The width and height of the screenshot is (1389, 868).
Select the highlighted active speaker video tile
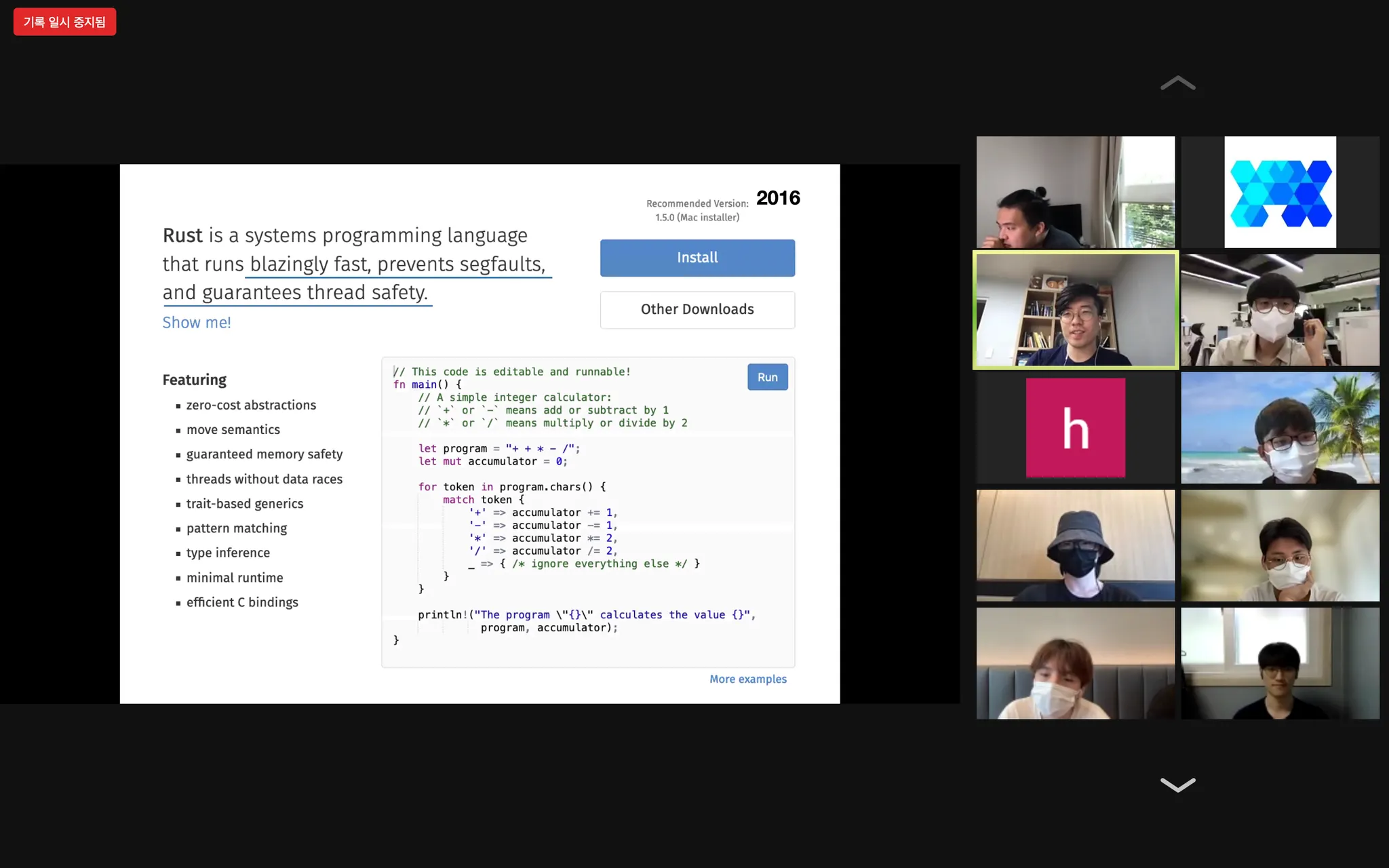(1075, 311)
